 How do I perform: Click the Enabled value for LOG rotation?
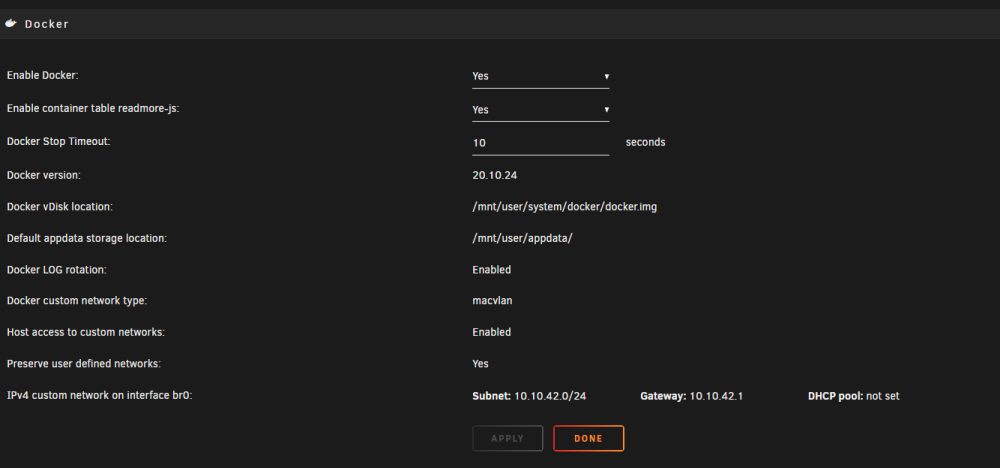pos(492,270)
